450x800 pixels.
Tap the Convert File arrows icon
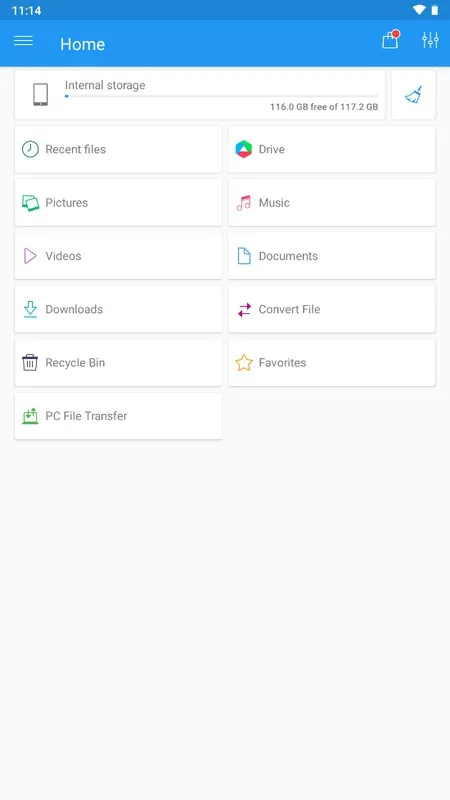pos(244,309)
